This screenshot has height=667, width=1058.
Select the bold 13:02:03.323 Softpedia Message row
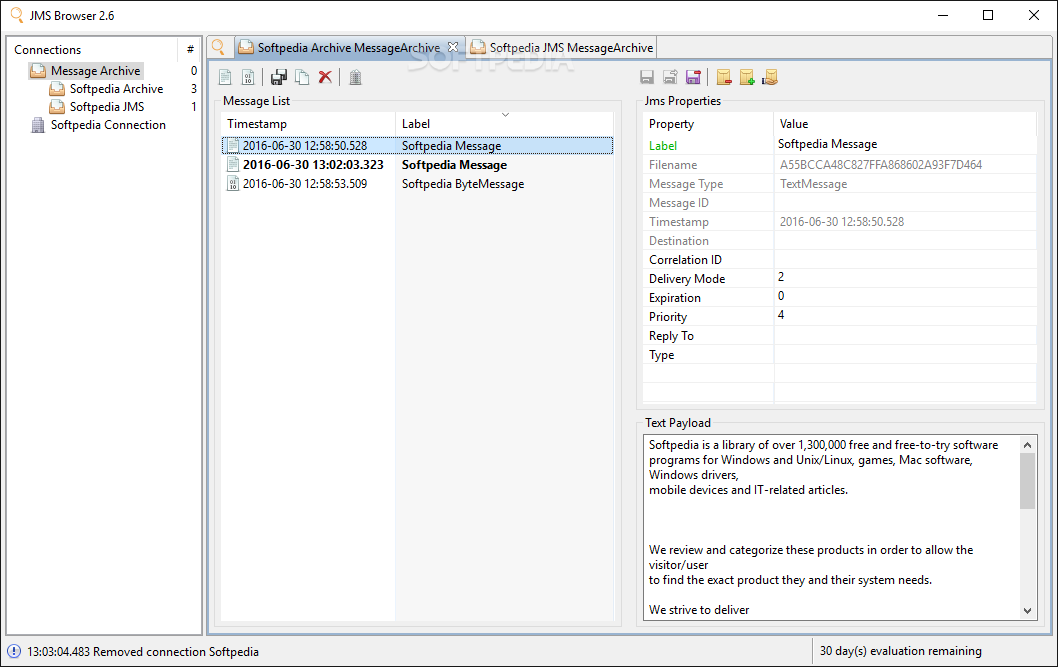417,165
